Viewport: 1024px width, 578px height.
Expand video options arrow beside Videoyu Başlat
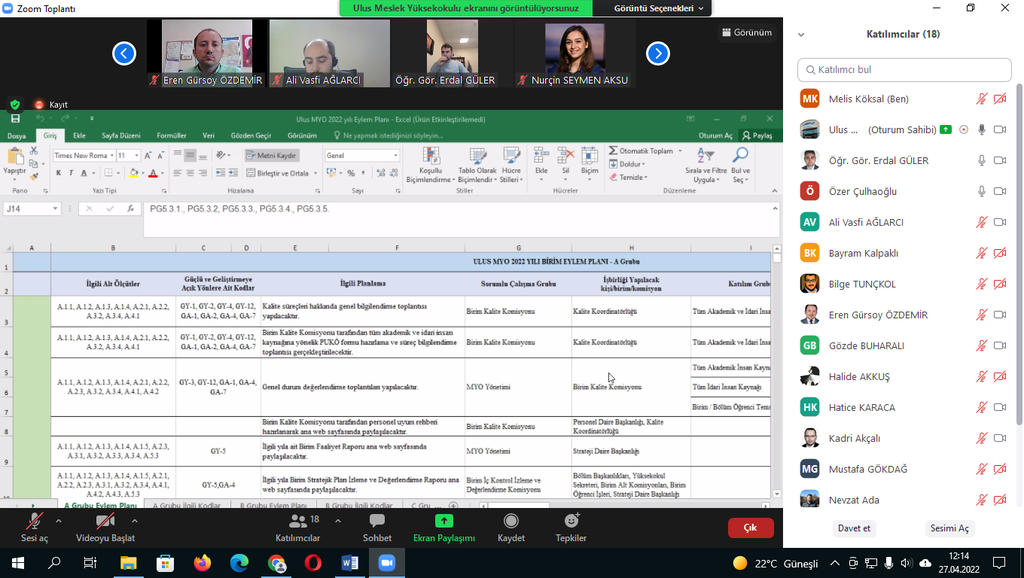[x=134, y=519]
